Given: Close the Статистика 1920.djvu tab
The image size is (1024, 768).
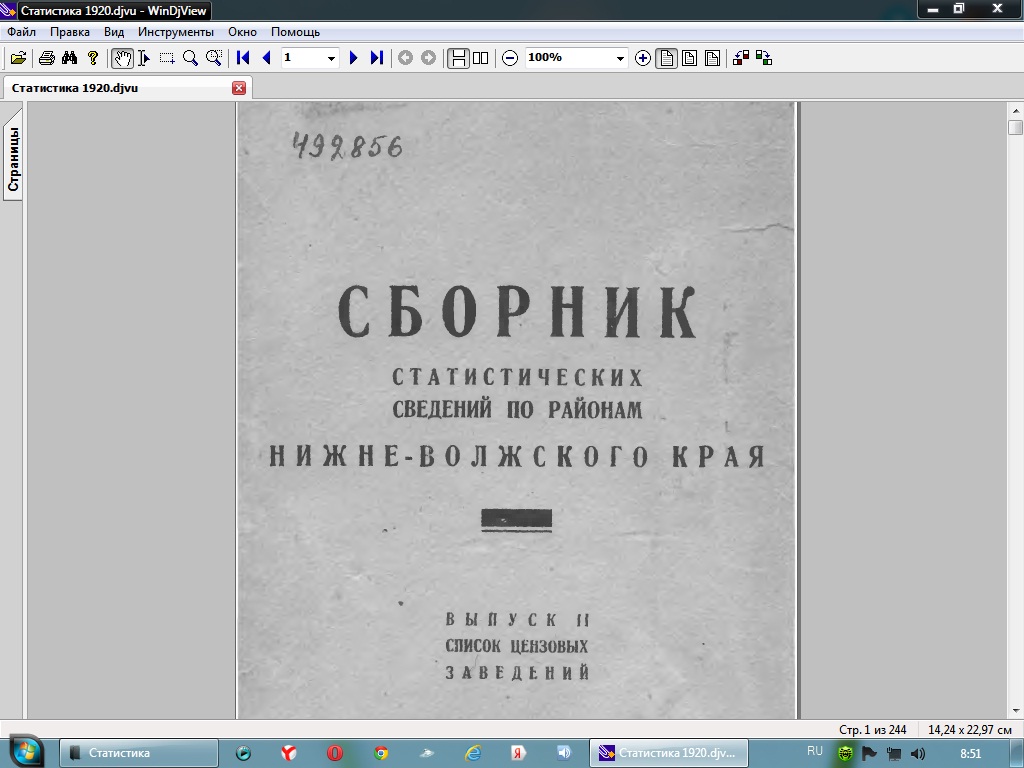Looking at the screenshot, I should (239, 88).
